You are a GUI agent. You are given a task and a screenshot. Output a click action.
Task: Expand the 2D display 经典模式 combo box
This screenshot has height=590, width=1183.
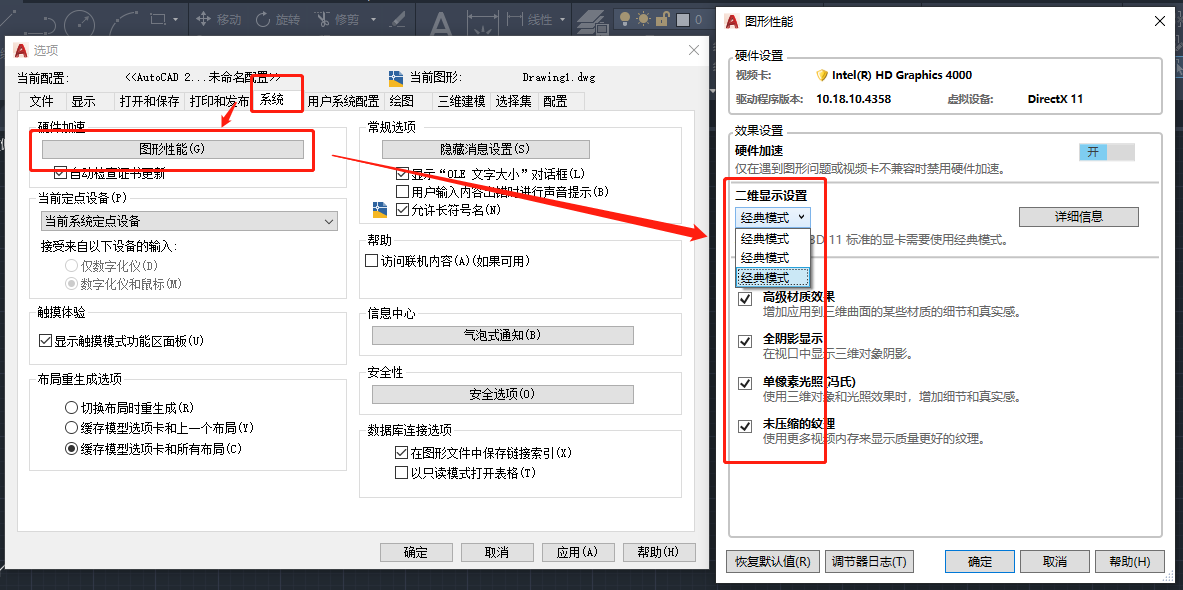click(x=772, y=216)
